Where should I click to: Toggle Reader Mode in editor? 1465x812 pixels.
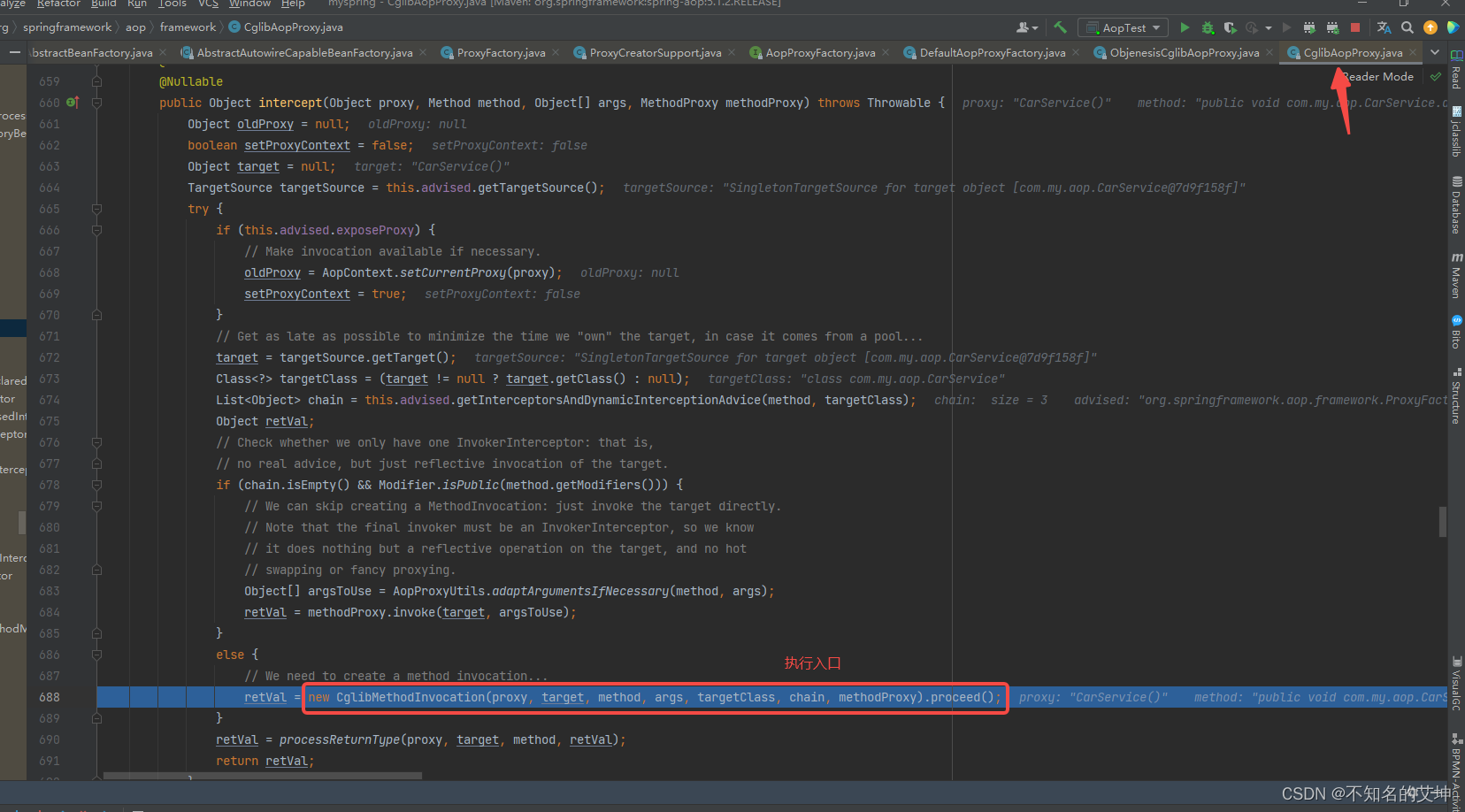pos(1377,77)
